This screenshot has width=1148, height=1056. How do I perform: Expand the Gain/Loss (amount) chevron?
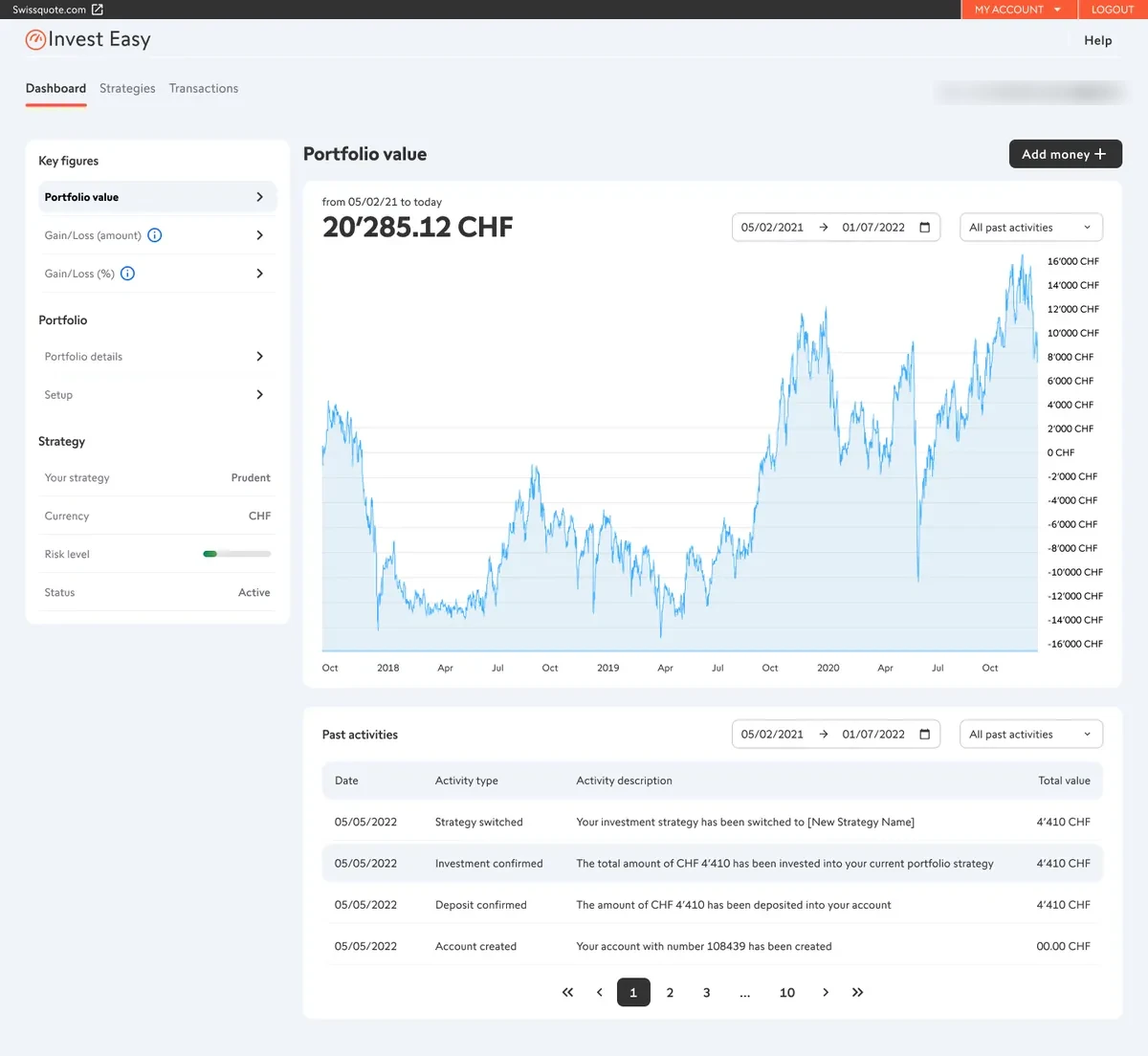point(259,235)
